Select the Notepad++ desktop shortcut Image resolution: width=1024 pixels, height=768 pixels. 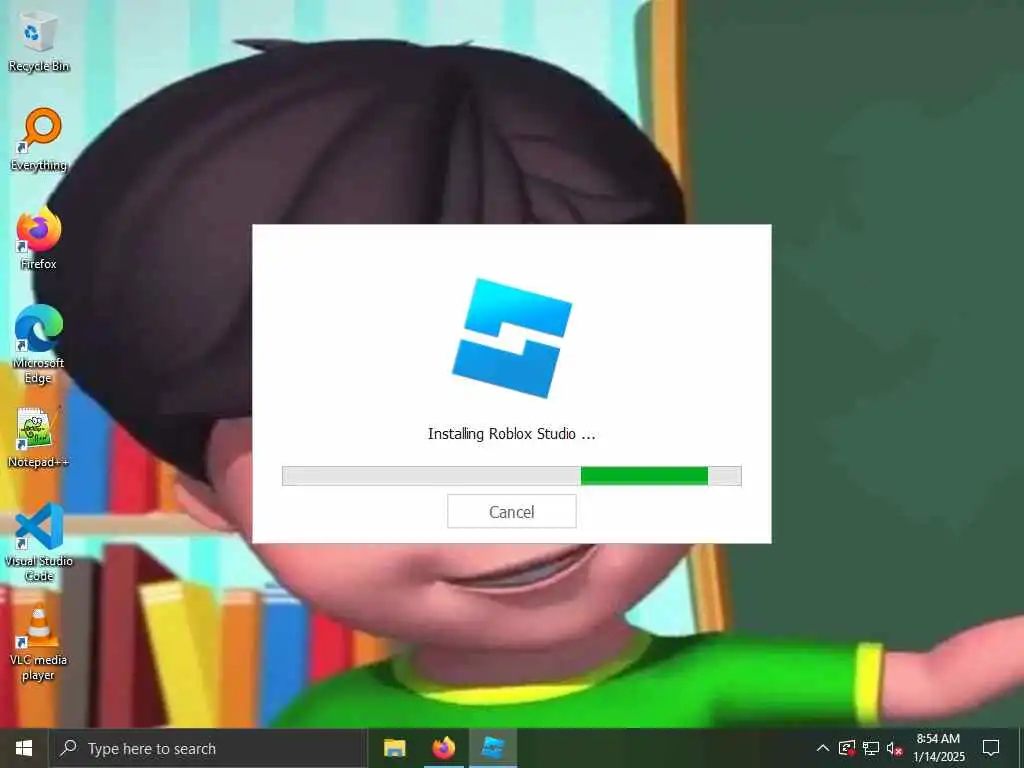pyautogui.click(x=39, y=438)
